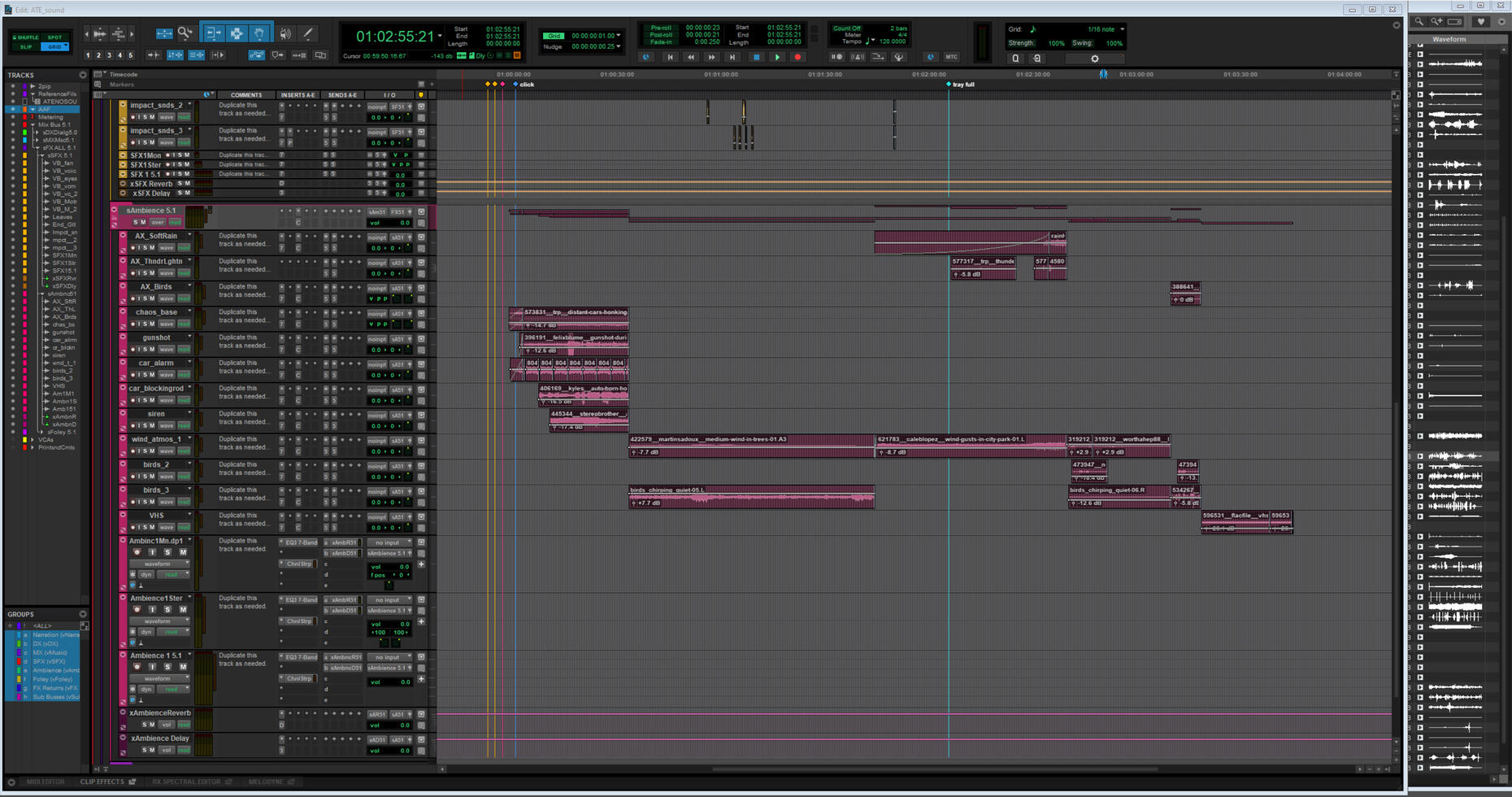The height and width of the screenshot is (797, 1512).
Task: Mute the Ambience1Ster track
Action: [183, 609]
